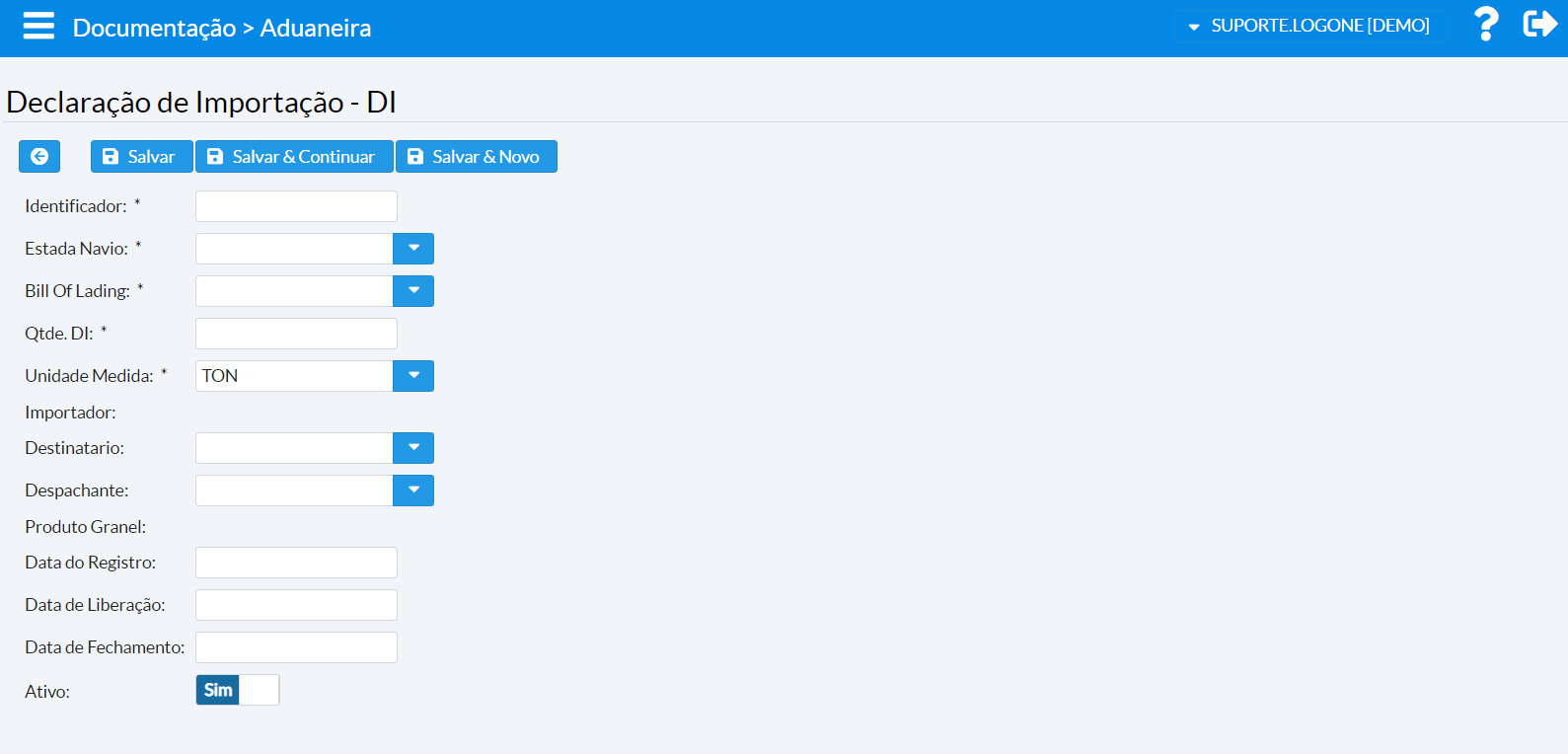Viewport: 1568px width, 754px height.
Task: Expand the Estada Navio dropdown
Action: (x=413, y=249)
